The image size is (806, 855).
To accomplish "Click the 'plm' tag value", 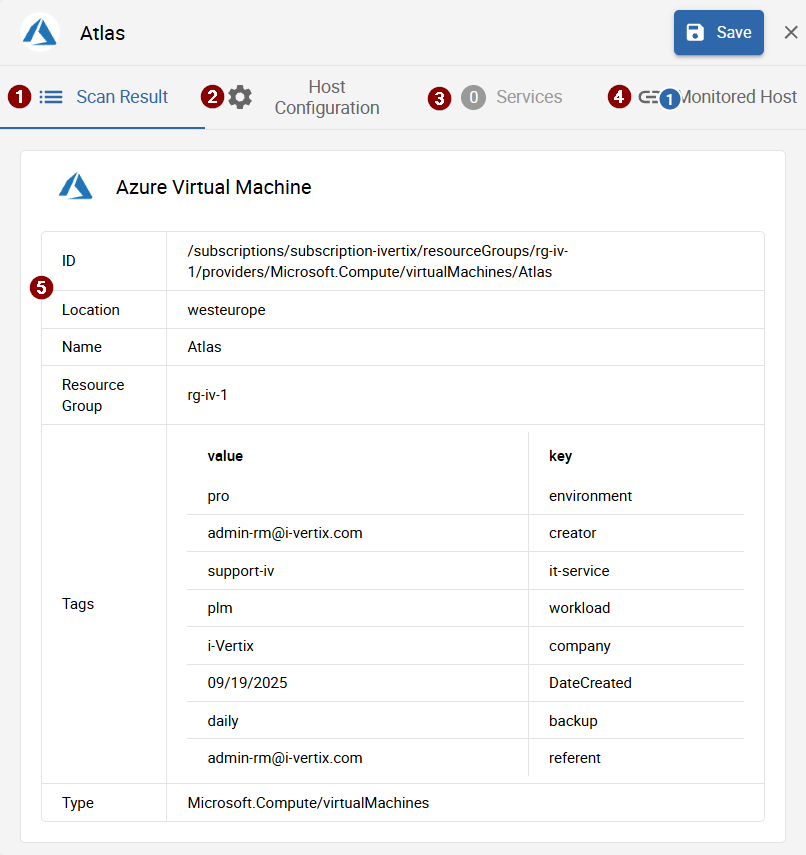I will click(x=220, y=608).
